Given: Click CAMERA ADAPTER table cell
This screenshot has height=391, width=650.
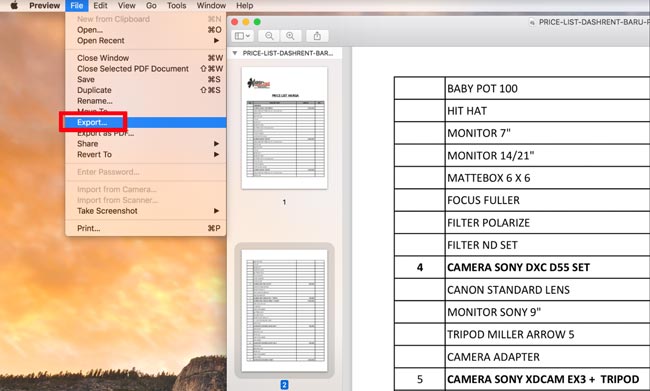Looking at the screenshot, I should [x=547, y=357].
